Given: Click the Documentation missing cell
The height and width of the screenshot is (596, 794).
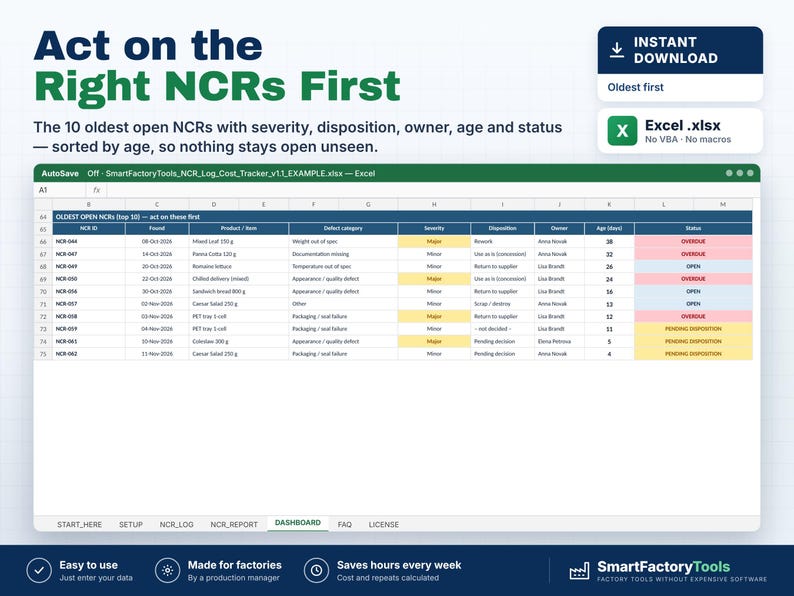Looking at the screenshot, I should 343,254.
